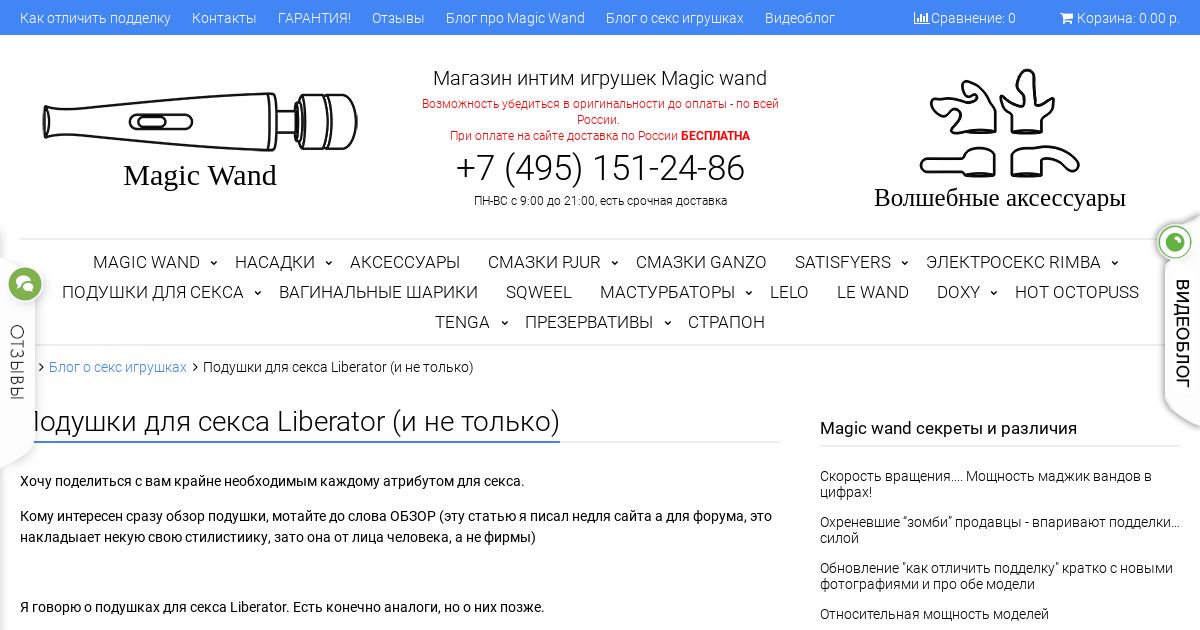The width and height of the screenshot is (1200, 630).
Task: Open top bar Блог о секс игрушках
Action: tap(675, 18)
